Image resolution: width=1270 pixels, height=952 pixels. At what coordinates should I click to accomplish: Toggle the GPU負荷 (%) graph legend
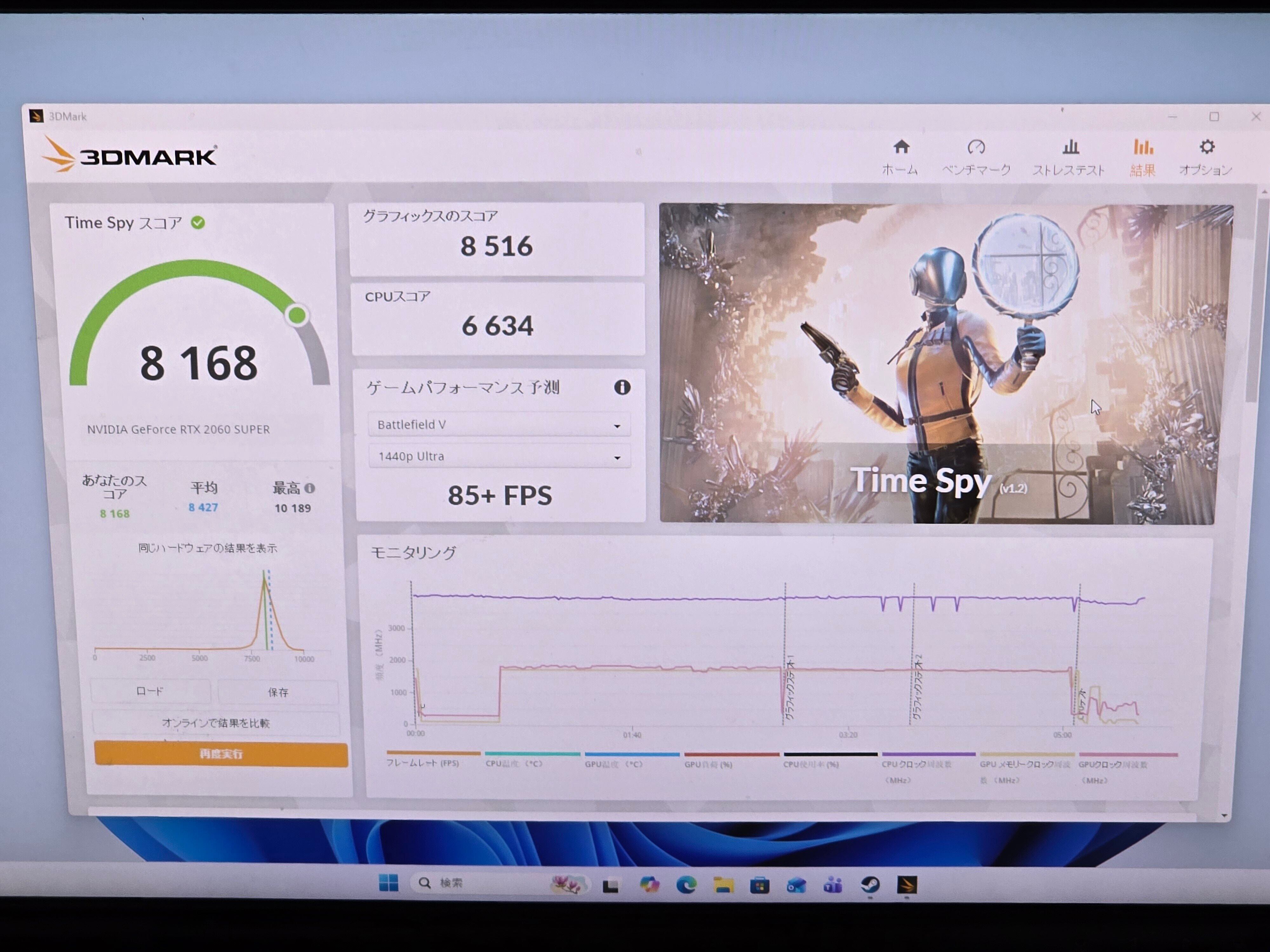tap(708, 764)
